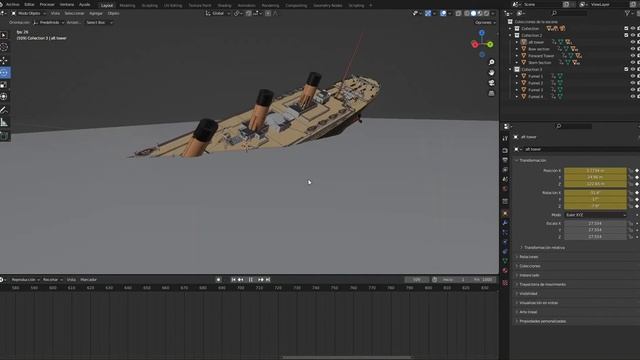
Task: Toggle visibility eye for Stern section
Action: point(633,62)
